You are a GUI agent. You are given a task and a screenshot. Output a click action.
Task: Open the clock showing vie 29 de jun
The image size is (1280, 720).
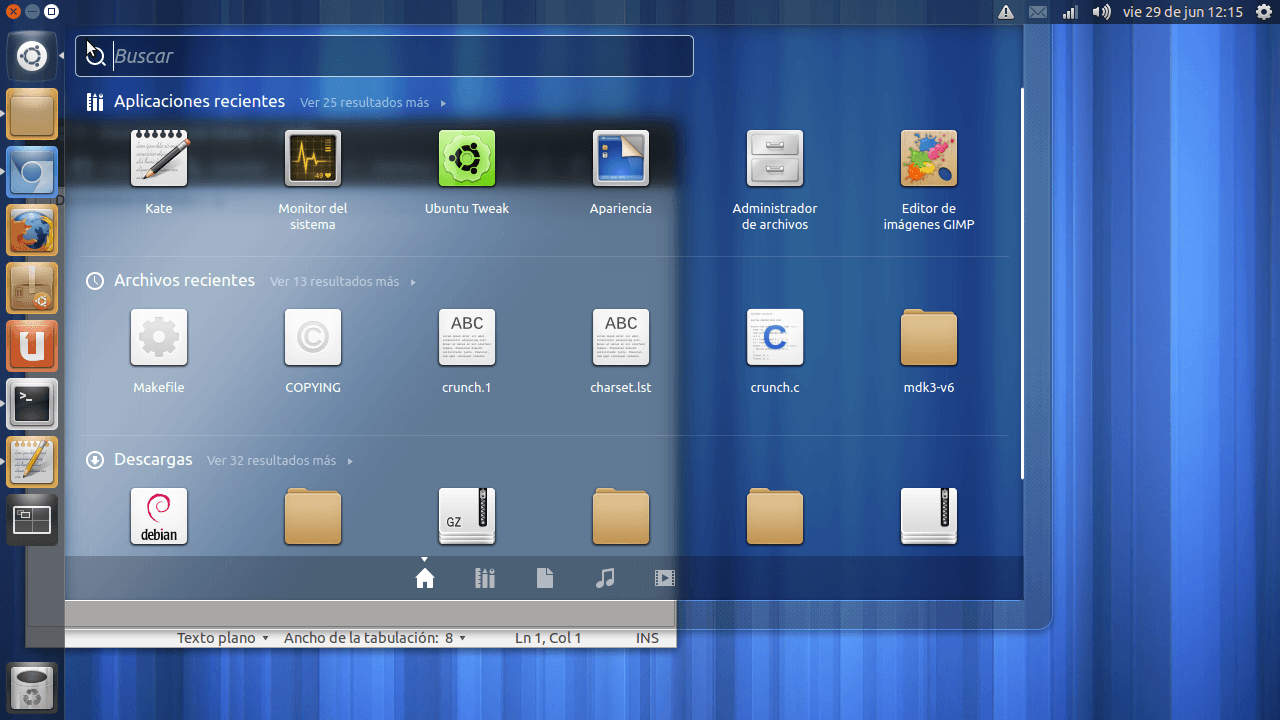(1183, 12)
